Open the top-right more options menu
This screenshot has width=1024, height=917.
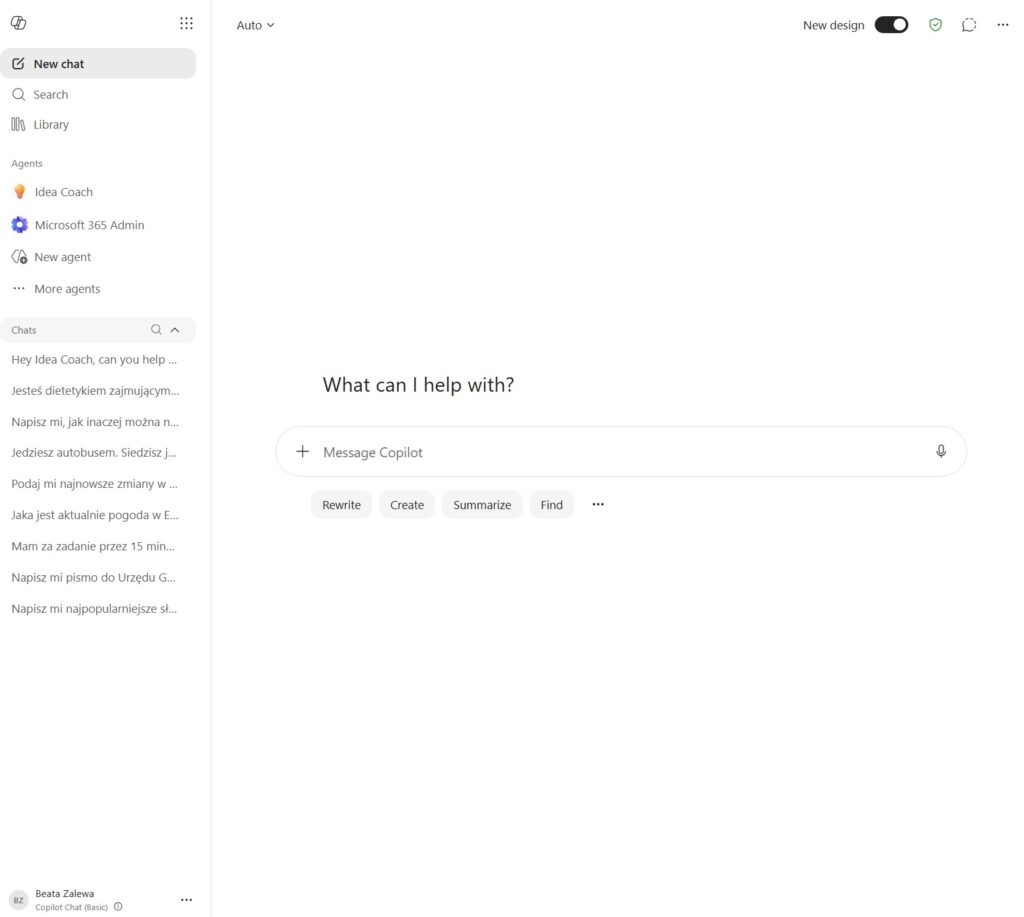coord(1002,25)
